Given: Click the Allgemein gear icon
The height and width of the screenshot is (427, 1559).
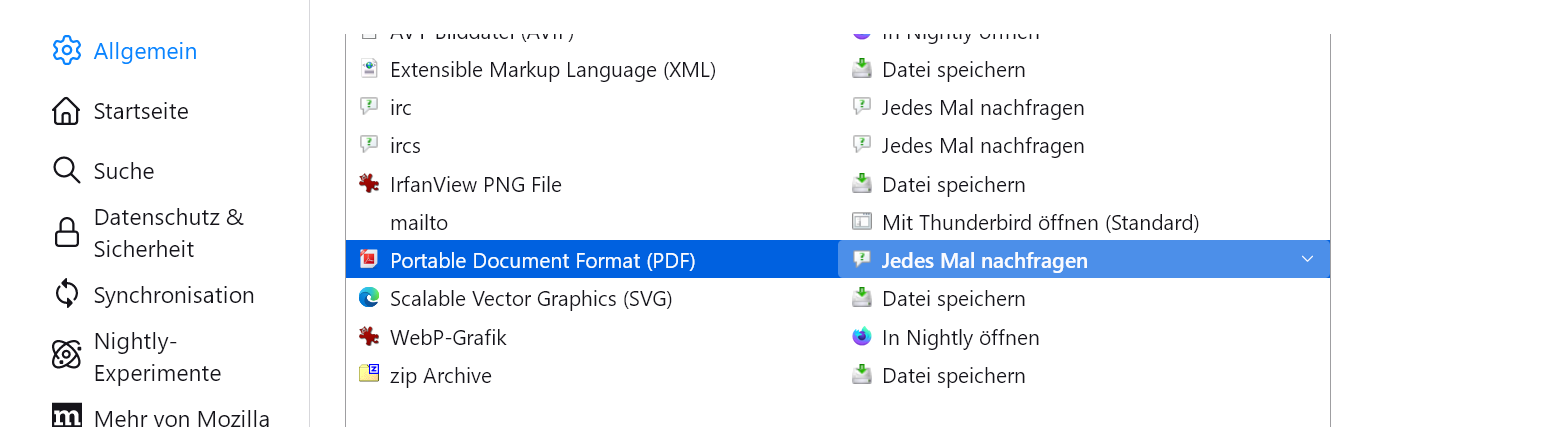Looking at the screenshot, I should (x=66, y=51).
